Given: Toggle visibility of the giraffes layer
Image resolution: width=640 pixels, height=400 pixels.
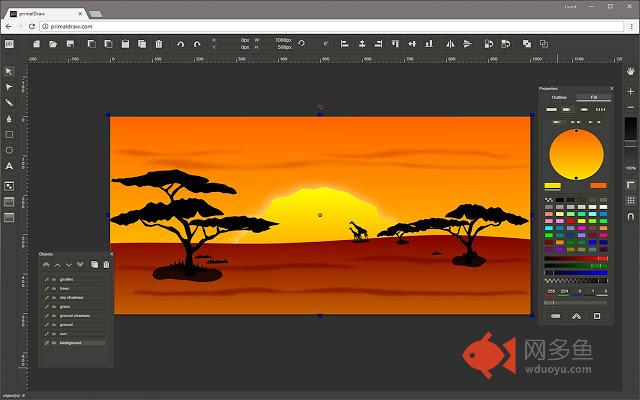Looking at the screenshot, I should pyautogui.click(x=53, y=280).
